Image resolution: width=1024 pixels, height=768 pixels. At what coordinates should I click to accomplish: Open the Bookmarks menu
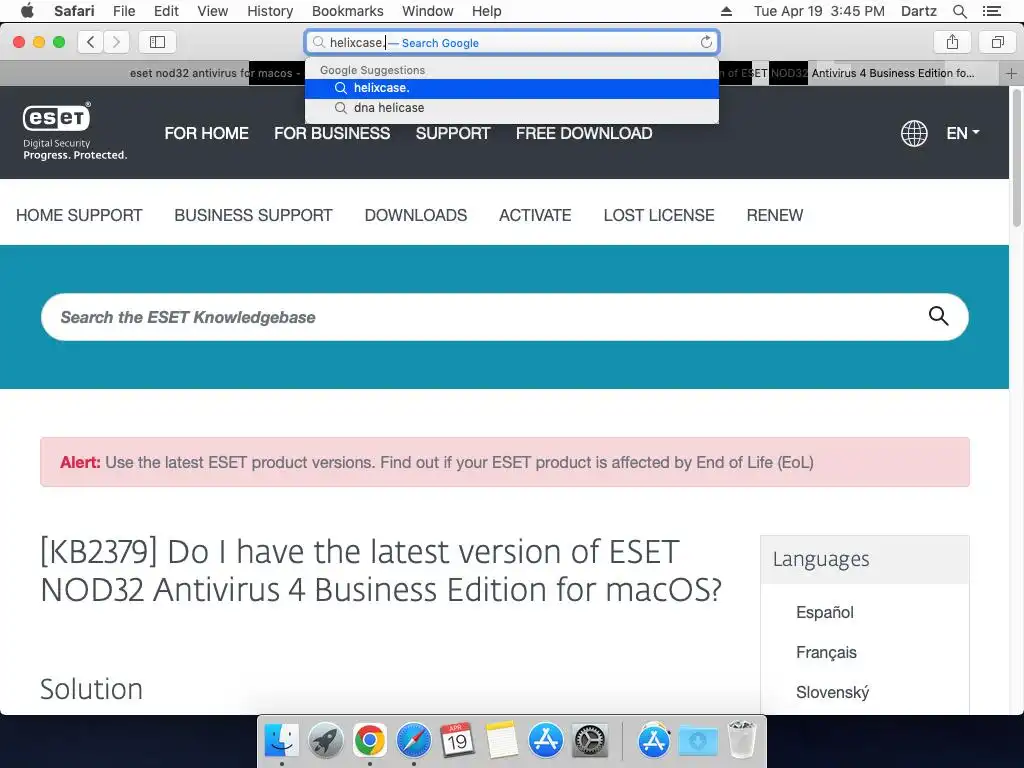pos(347,11)
